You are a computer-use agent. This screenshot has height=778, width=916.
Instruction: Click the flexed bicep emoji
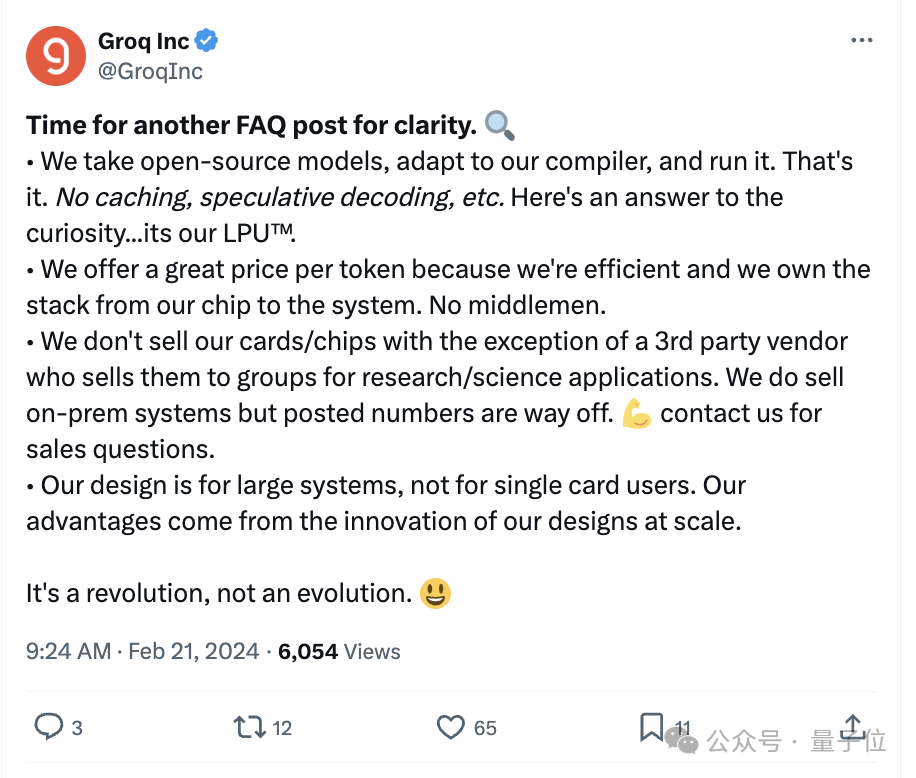click(637, 413)
